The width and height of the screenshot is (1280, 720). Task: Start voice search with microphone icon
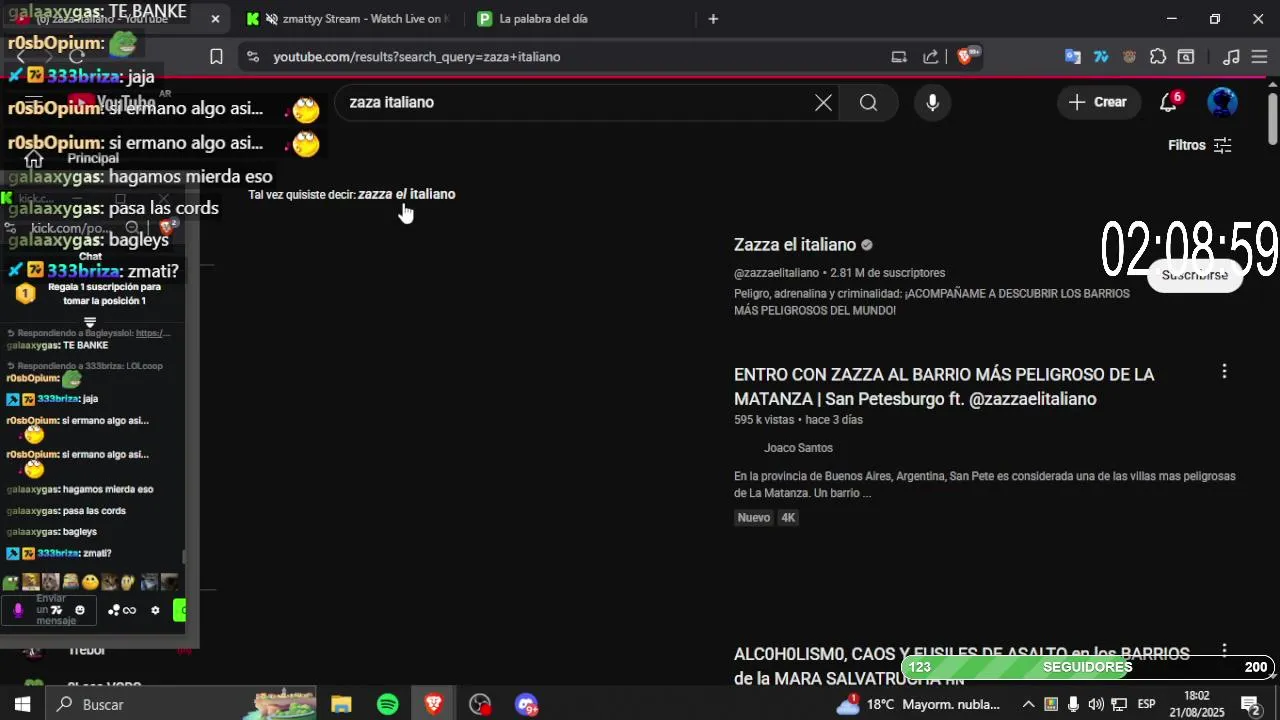pos(932,102)
